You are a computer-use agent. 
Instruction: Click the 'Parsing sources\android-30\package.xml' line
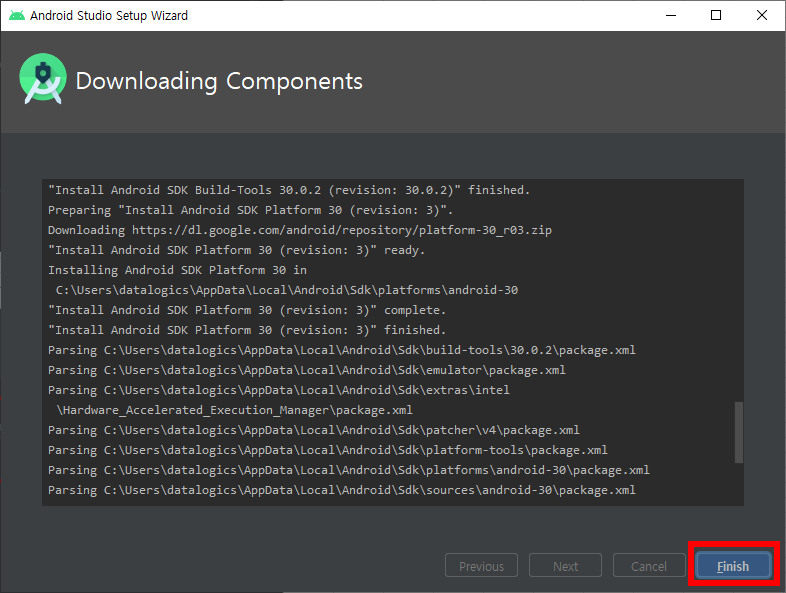[342, 490]
